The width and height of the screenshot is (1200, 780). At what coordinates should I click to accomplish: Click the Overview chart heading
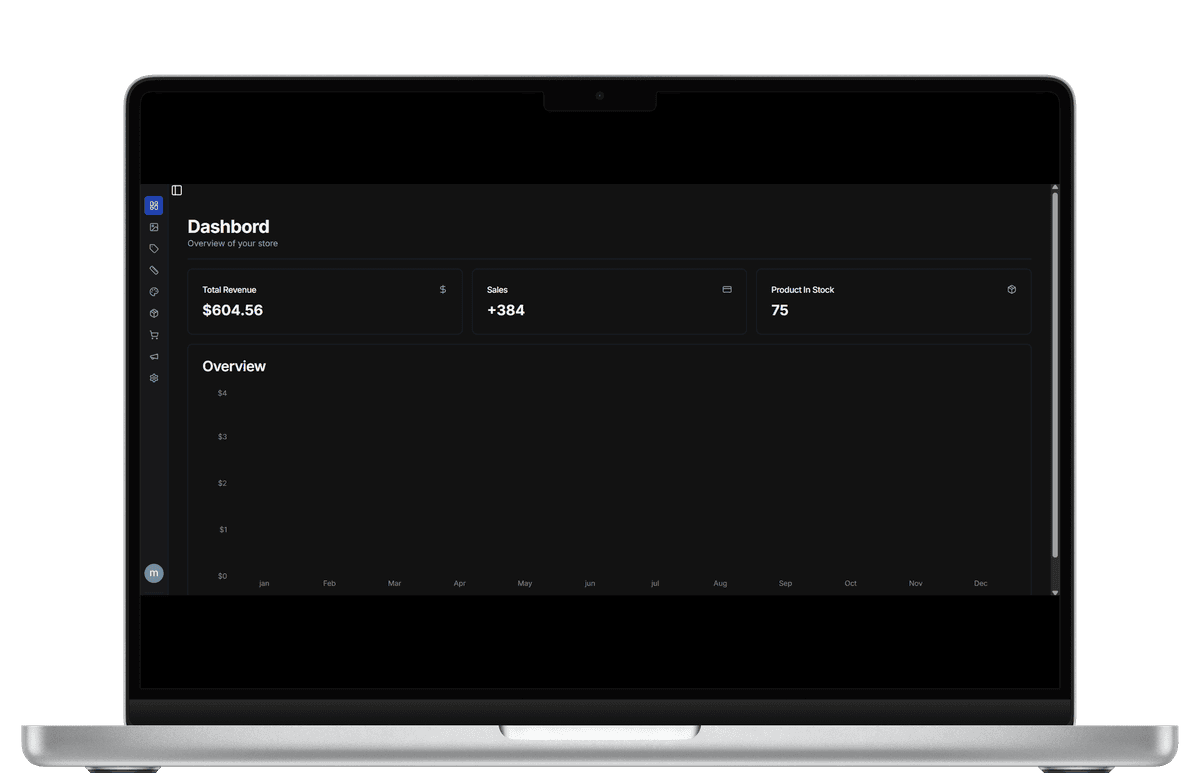234,366
